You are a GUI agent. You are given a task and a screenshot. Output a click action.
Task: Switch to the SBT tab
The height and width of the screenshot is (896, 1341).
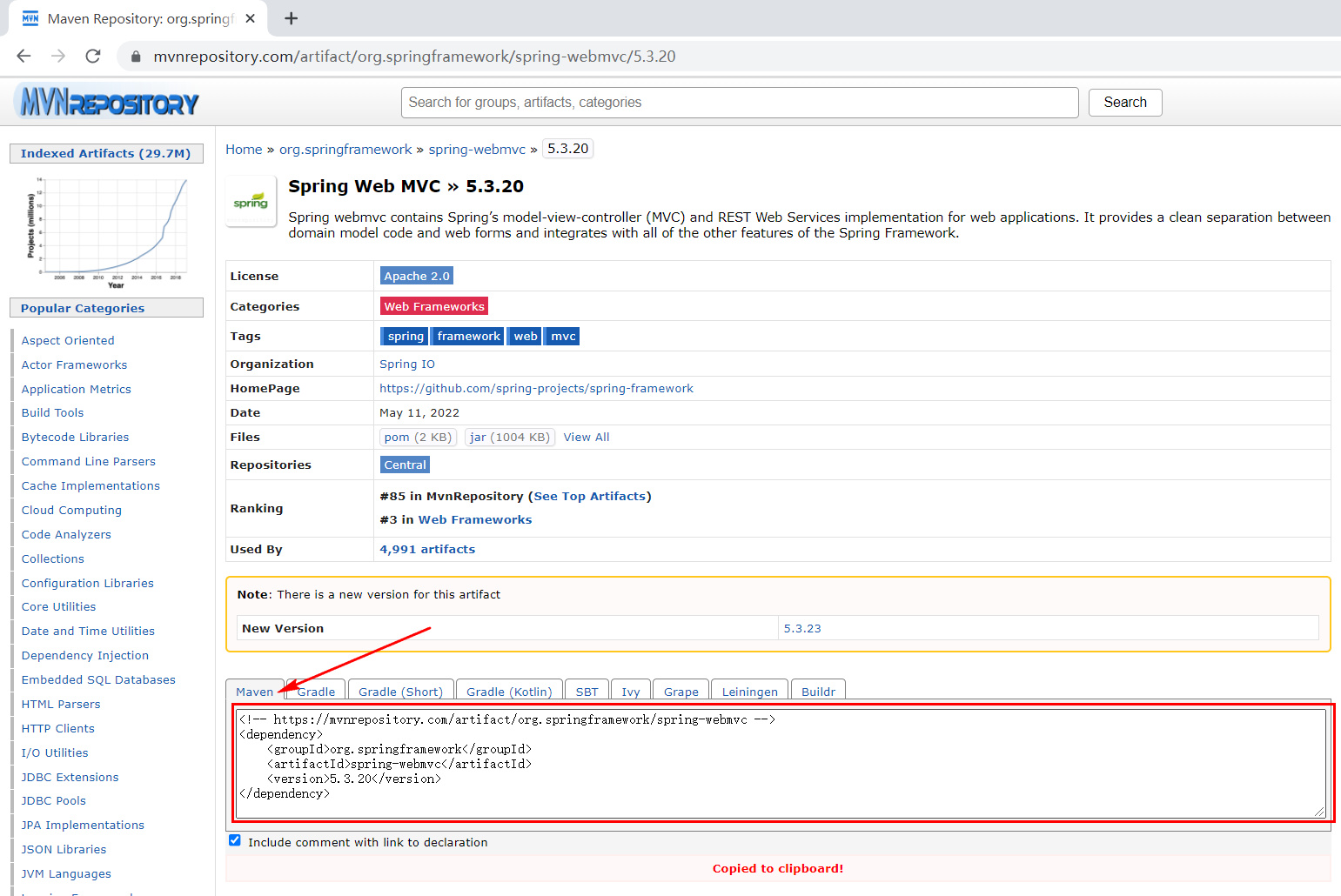click(587, 692)
